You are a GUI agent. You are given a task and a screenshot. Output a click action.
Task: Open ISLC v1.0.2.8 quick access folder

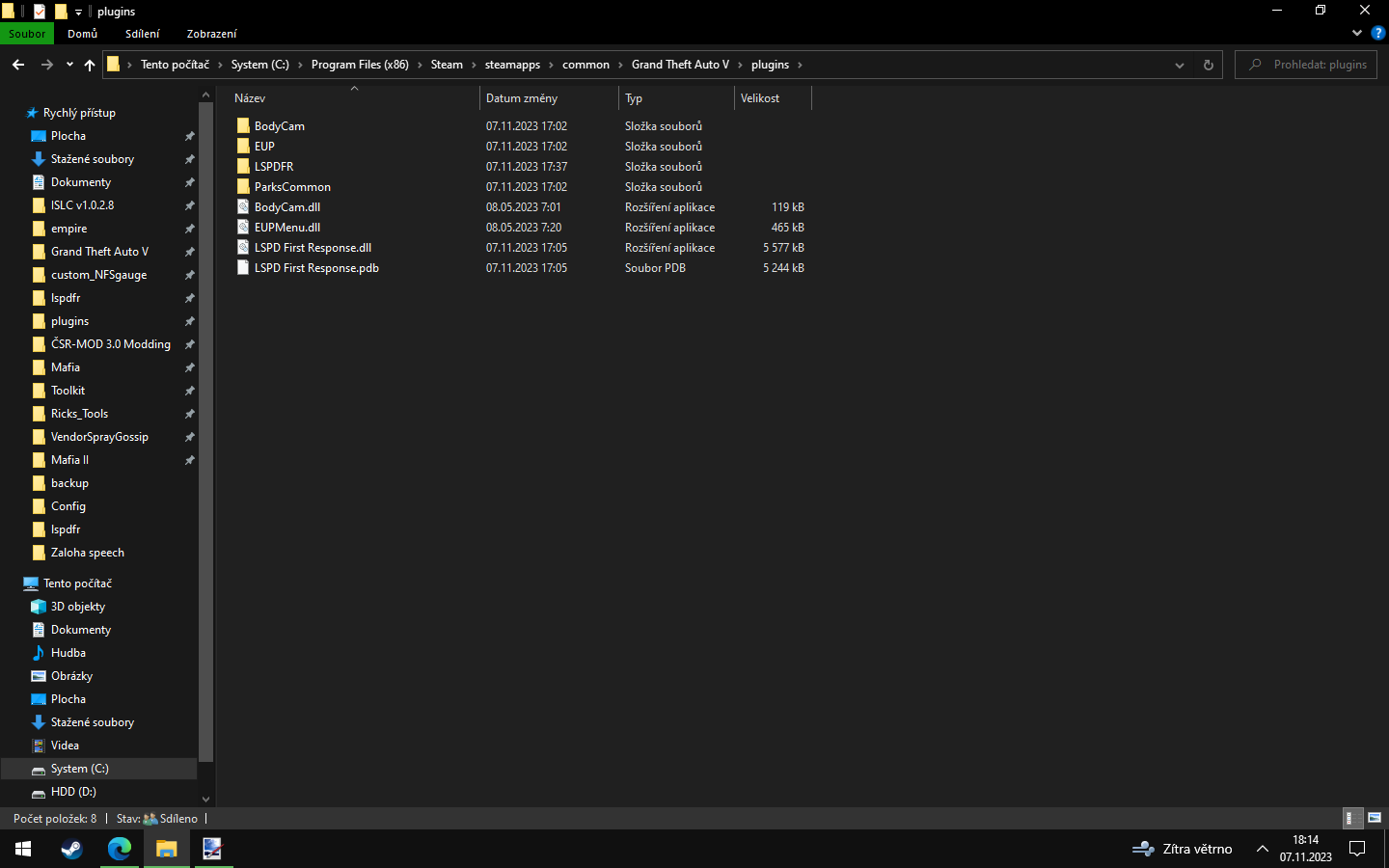82,205
